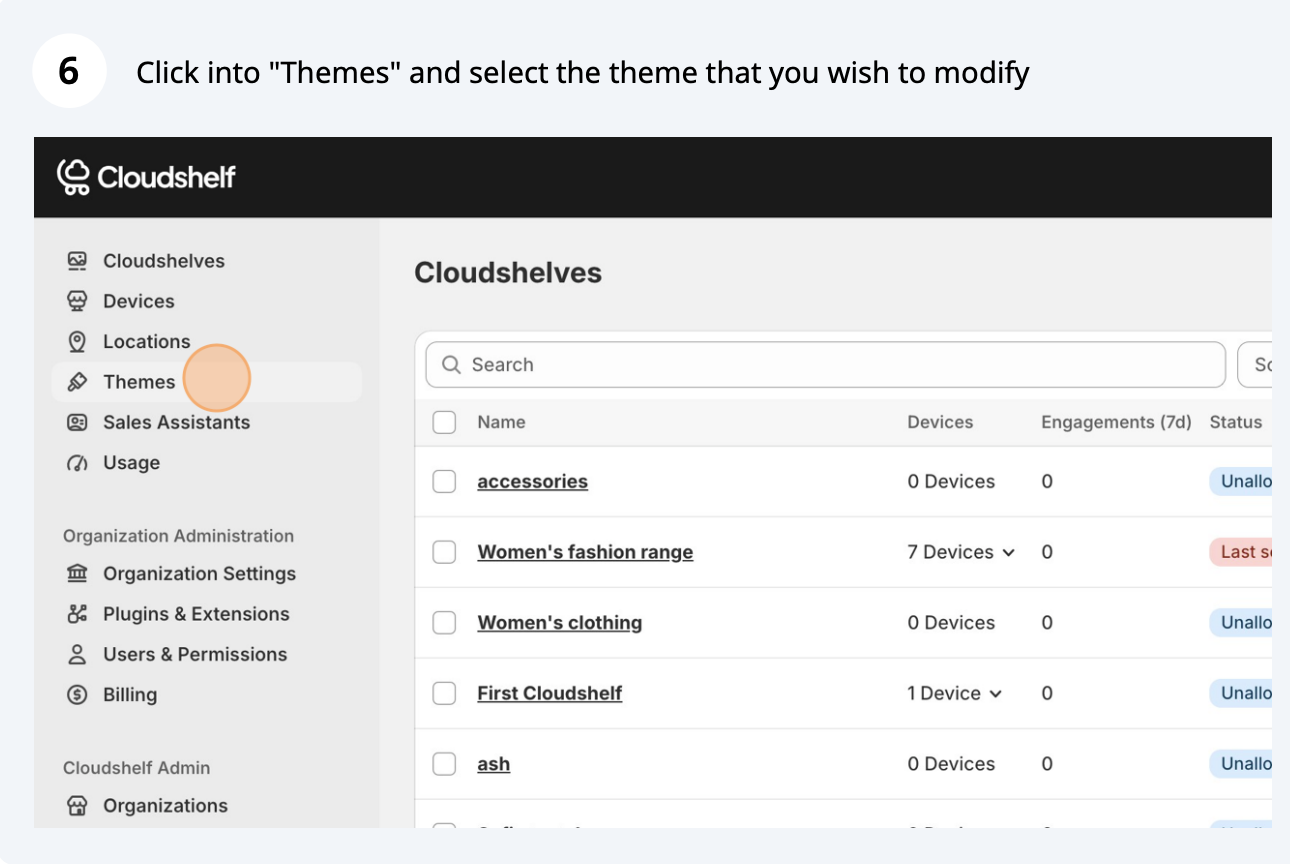Check the Women's fashion range checkbox
The image size is (1290, 864).
tap(444, 552)
